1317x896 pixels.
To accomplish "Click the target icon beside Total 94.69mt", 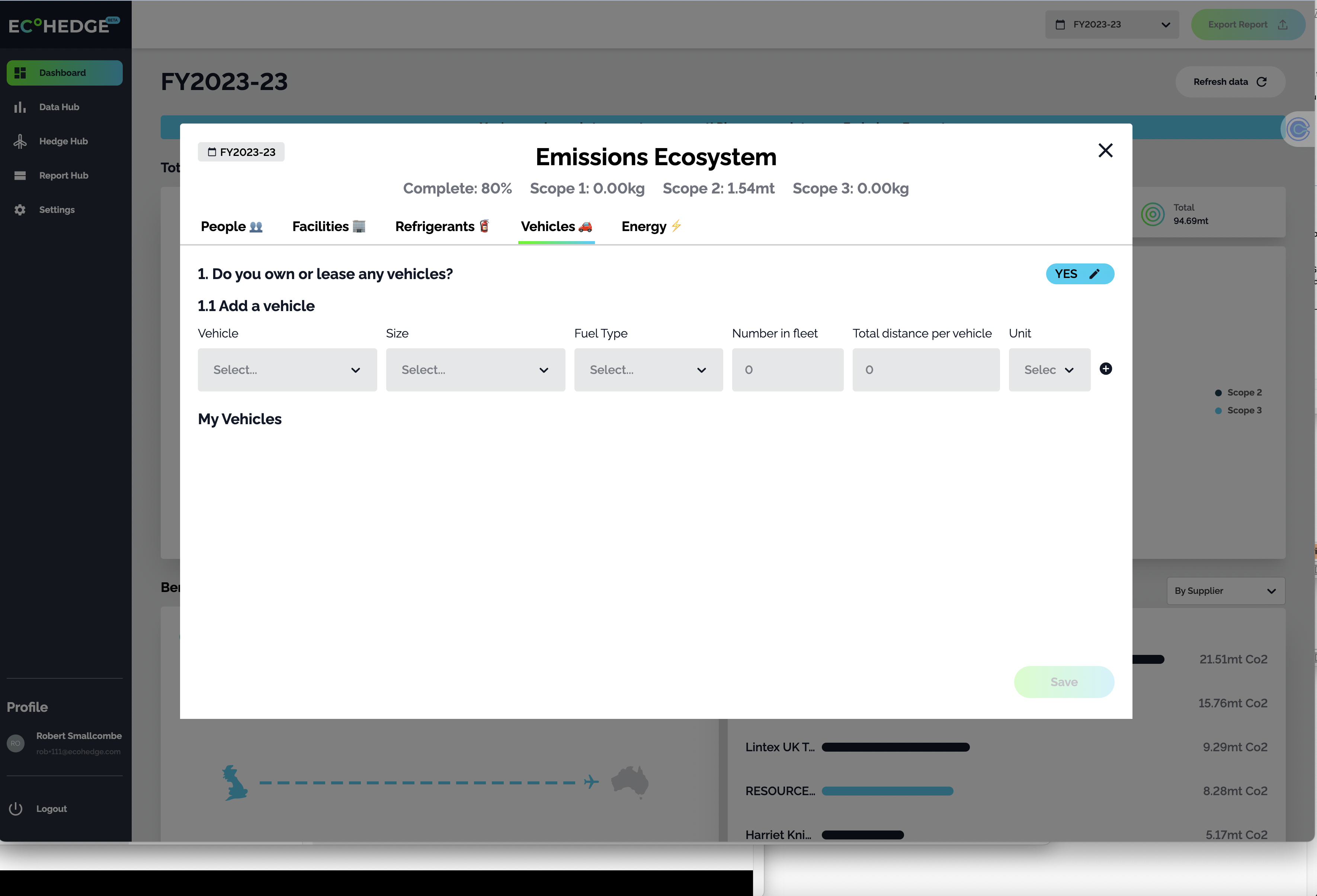I will [x=1153, y=214].
